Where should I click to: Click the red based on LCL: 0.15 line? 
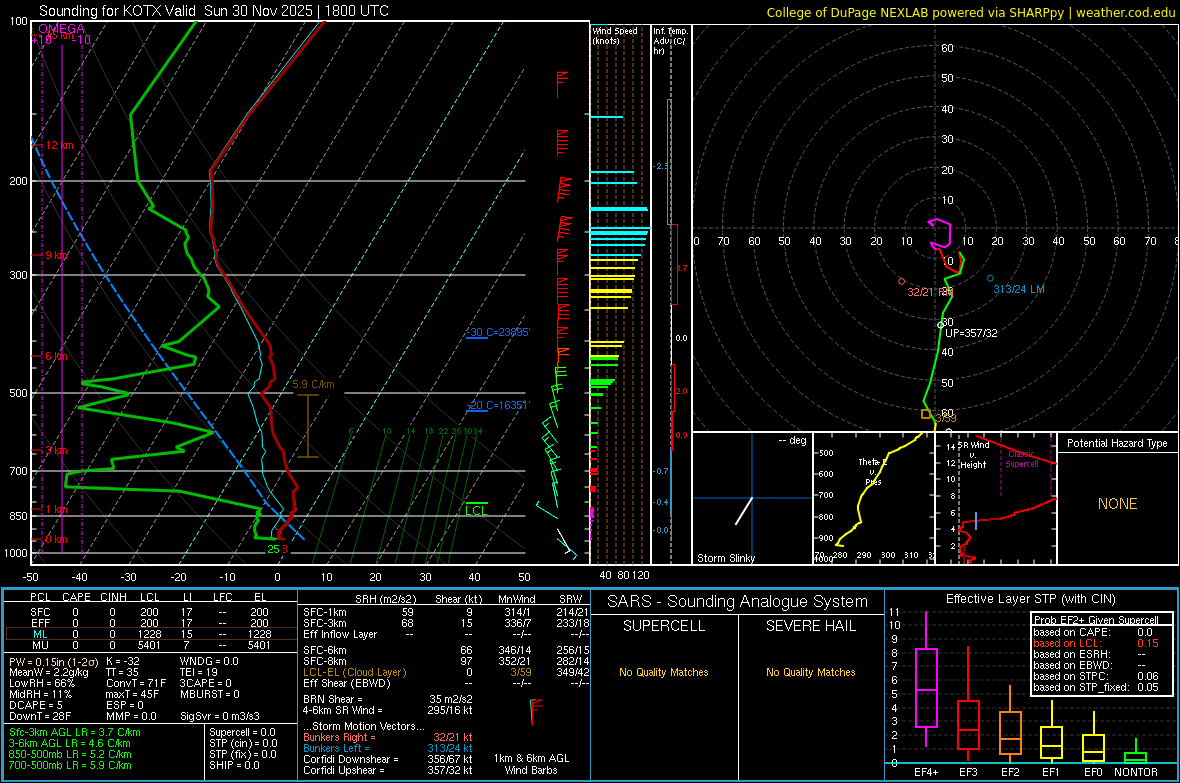click(1096, 643)
